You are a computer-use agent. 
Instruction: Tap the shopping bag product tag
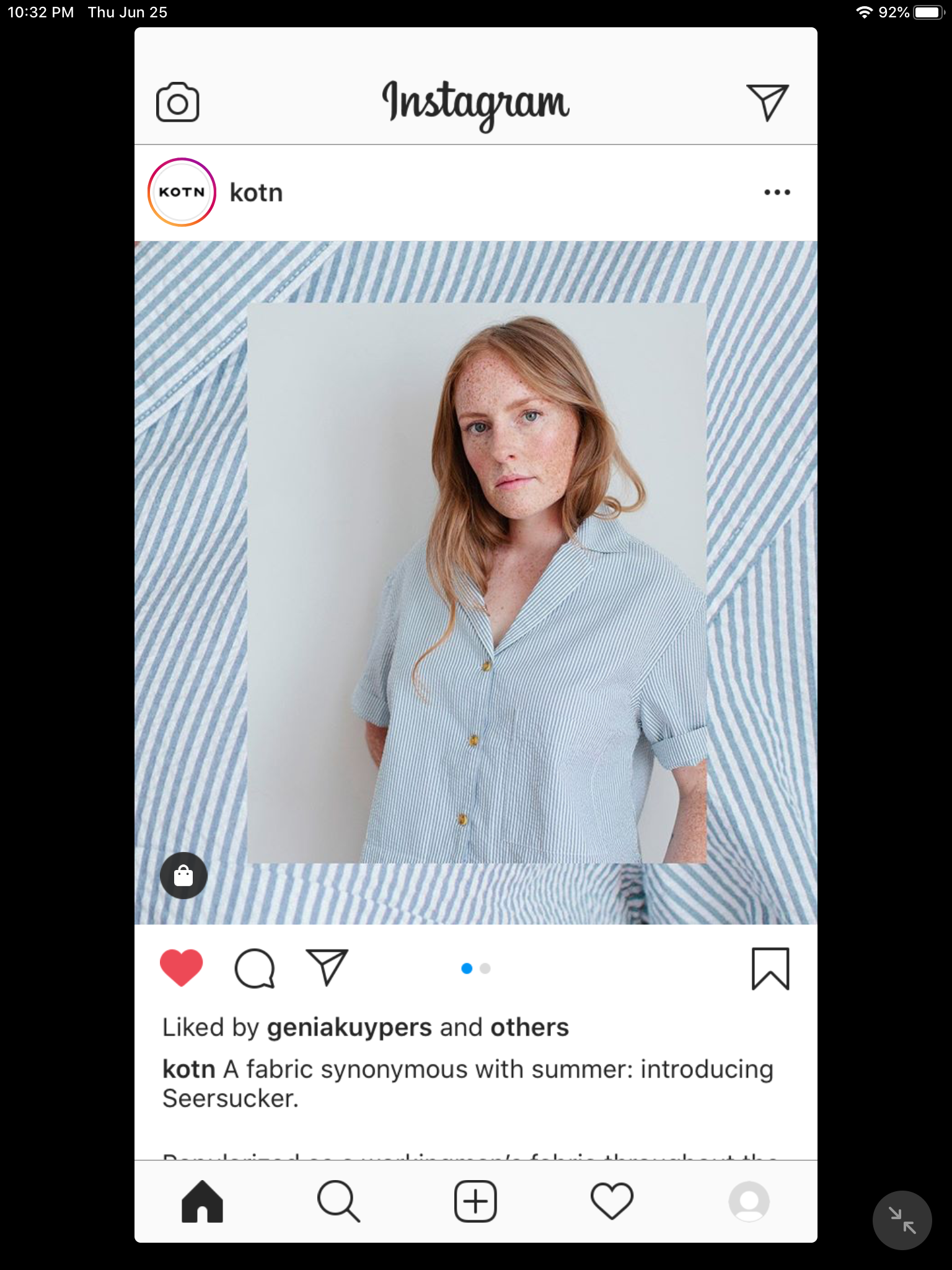point(183,876)
